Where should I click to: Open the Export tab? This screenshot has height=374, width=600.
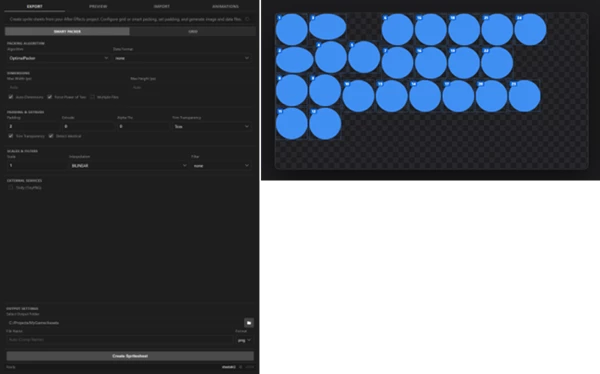coord(34,7)
